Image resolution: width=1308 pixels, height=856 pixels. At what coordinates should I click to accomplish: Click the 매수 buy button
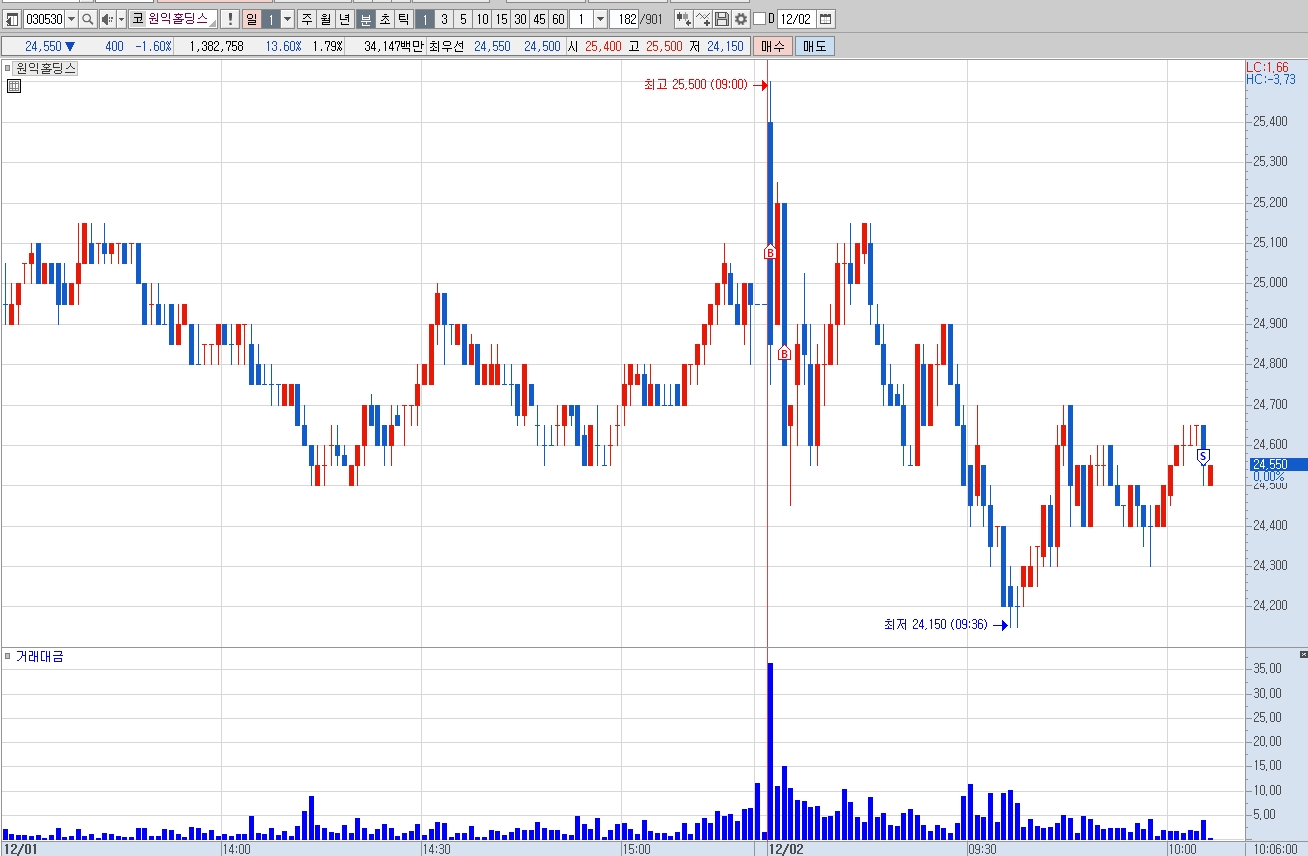(x=773, y=46)
